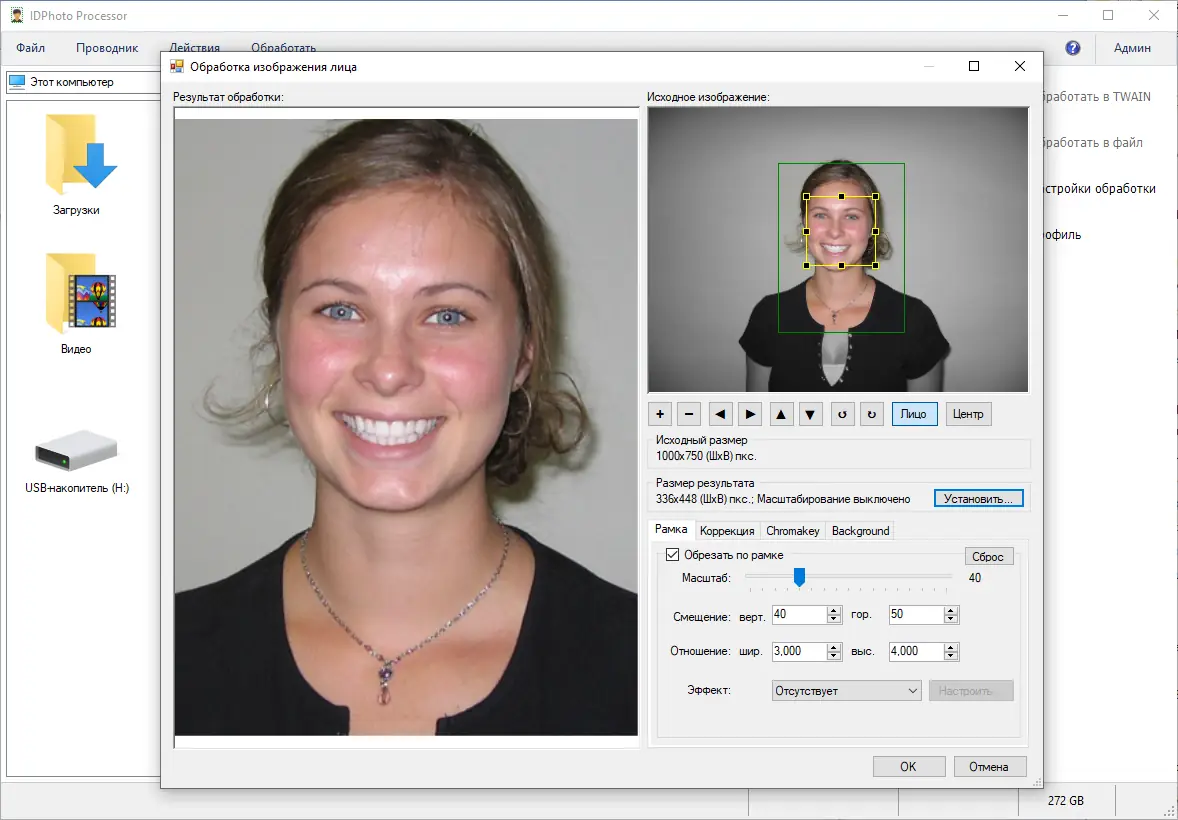This screenshot has width=1178, height=820.
Task: Click the dialog title bar icon
Action: [x=177, y=67]
